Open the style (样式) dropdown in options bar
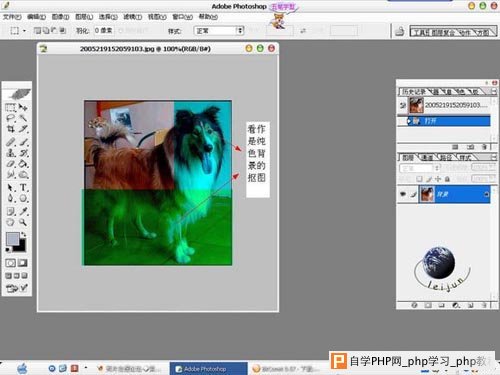500x375 pixels. (219, 31)
